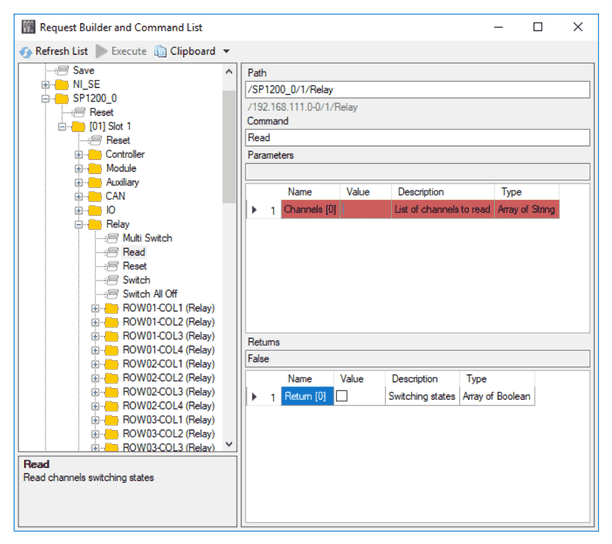Click the 'Switching states' description cell
Screen dimensions: 612x544
coord(422,396)
